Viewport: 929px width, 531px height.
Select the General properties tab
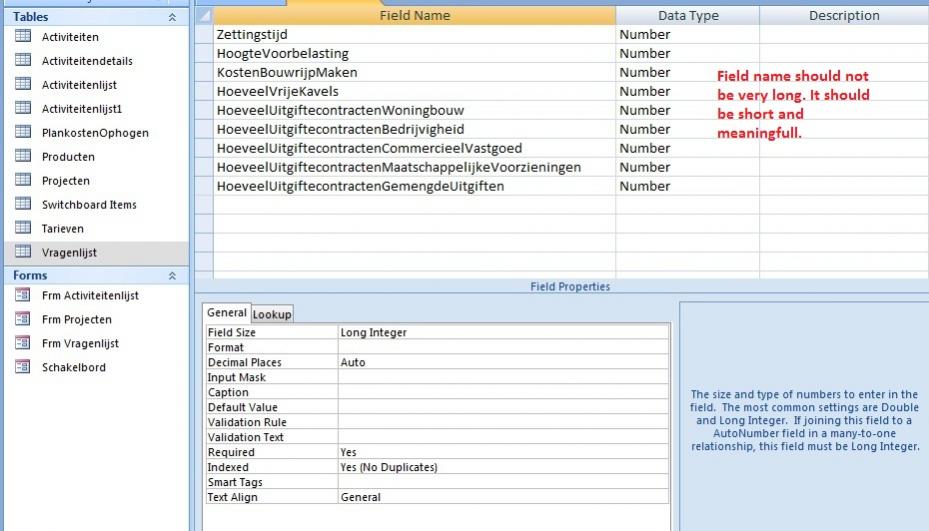coord(226,313)
